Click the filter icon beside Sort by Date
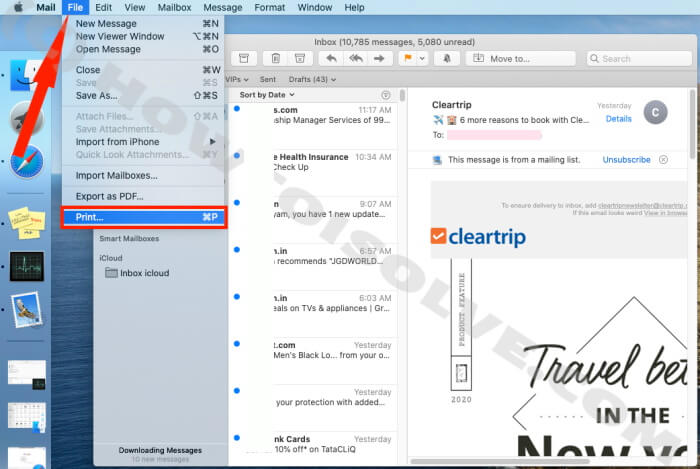The width and height of the screenshot is (700, 469). point(386,95)
